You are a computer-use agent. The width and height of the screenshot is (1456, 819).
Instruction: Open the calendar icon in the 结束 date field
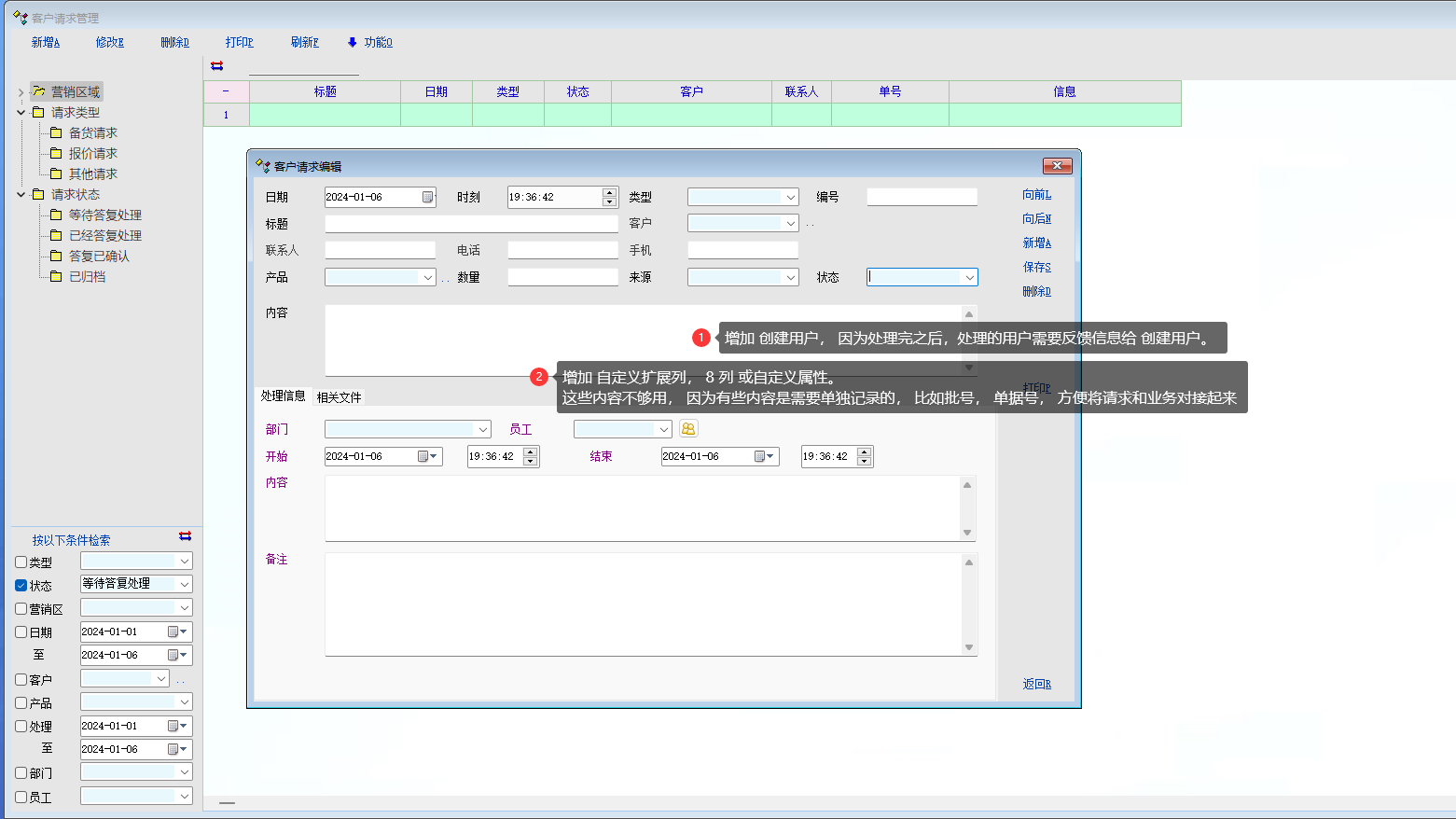pyautogui.click(x=759, y=457)
